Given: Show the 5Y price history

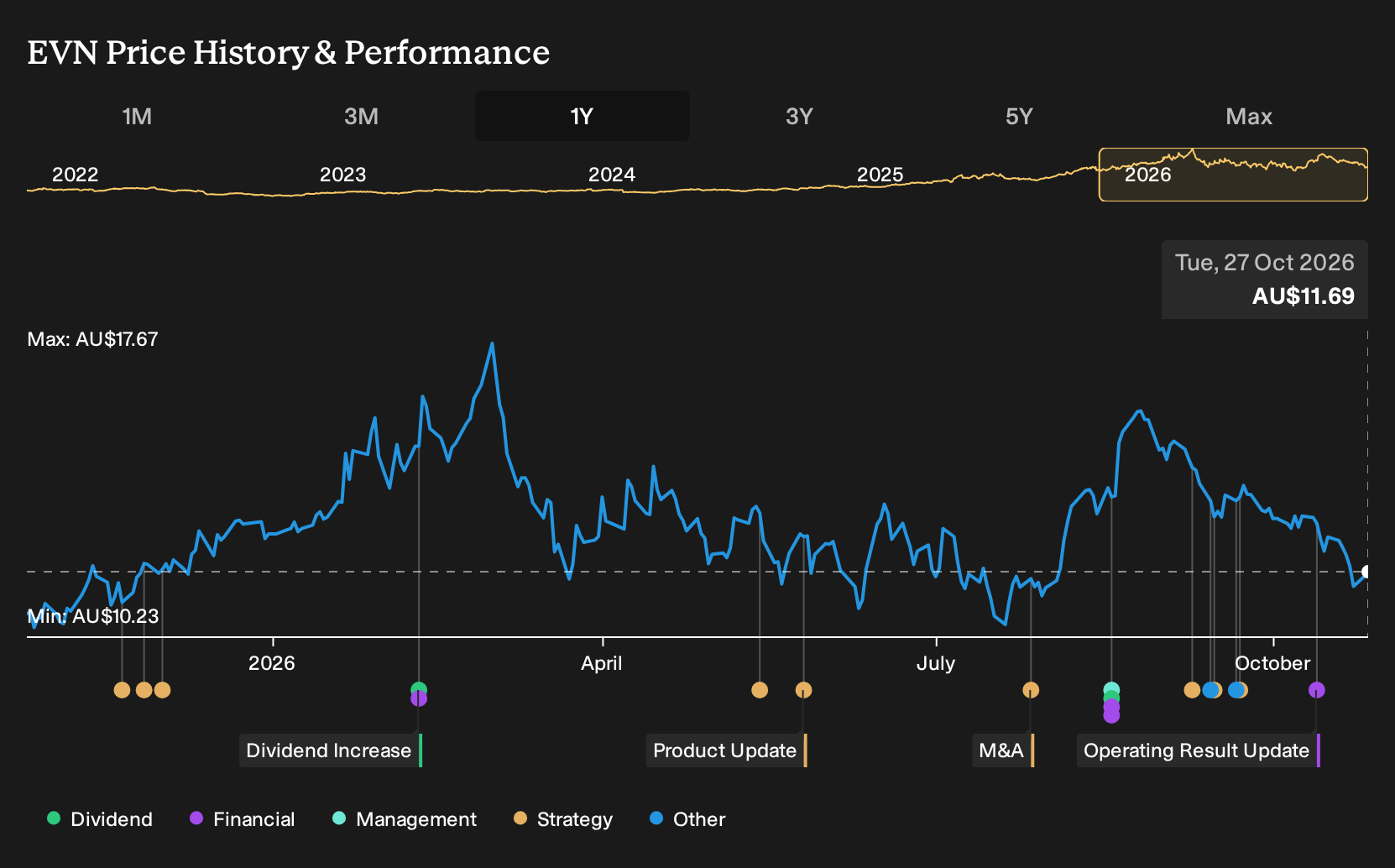Looking at the screenshot, I should [1019, 116].
